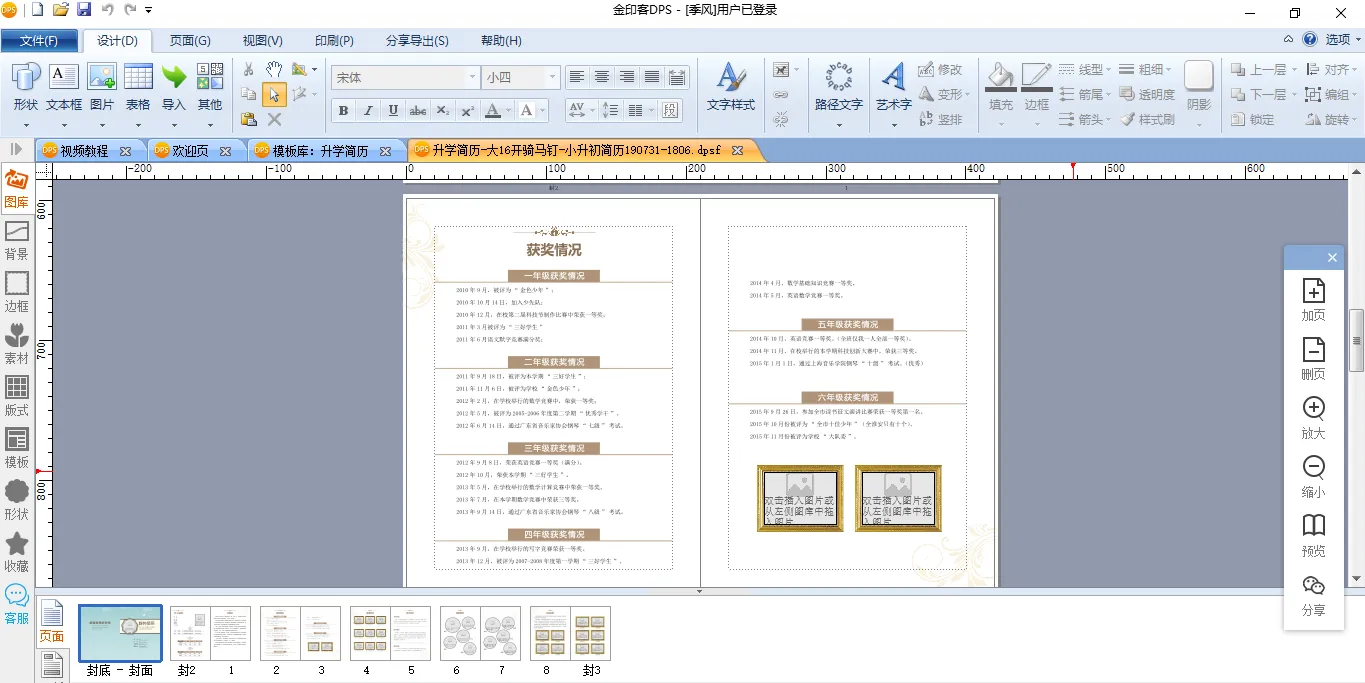The image size is (1365, 683).
Task: Toggle italic text formatting
Action: [368, 111]
